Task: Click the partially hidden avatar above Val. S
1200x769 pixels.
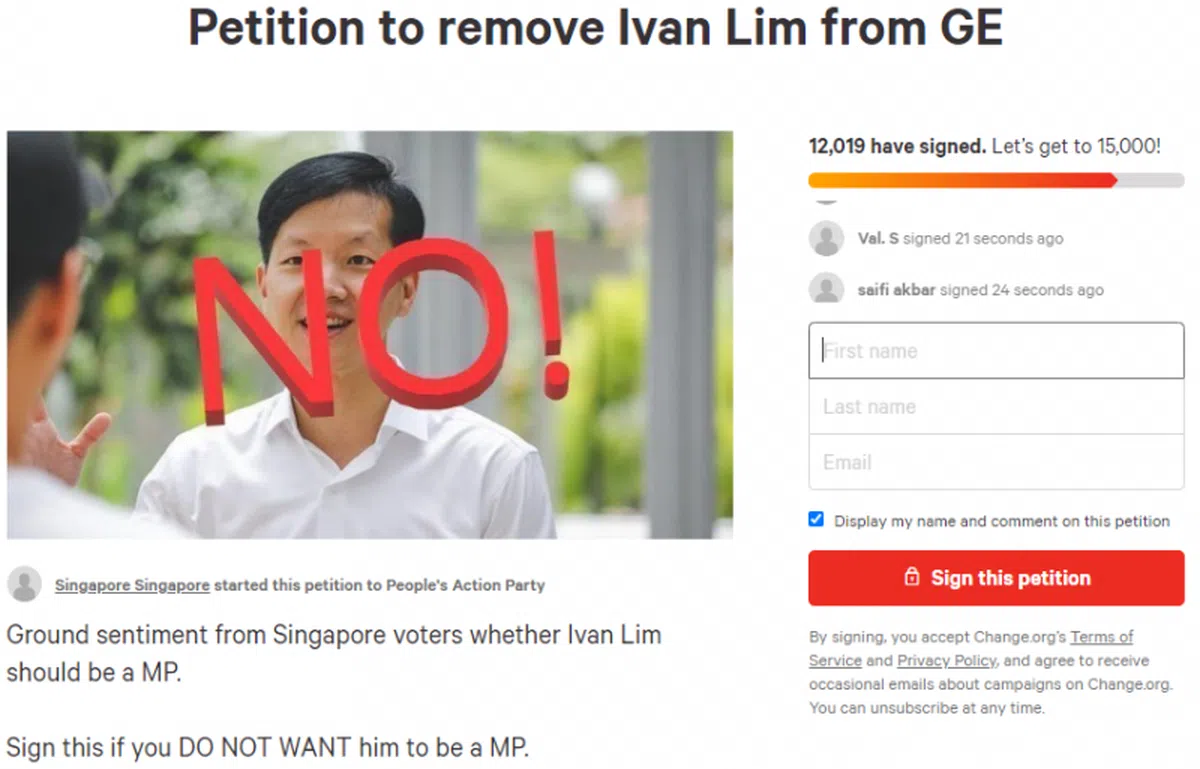Action: 826,200
